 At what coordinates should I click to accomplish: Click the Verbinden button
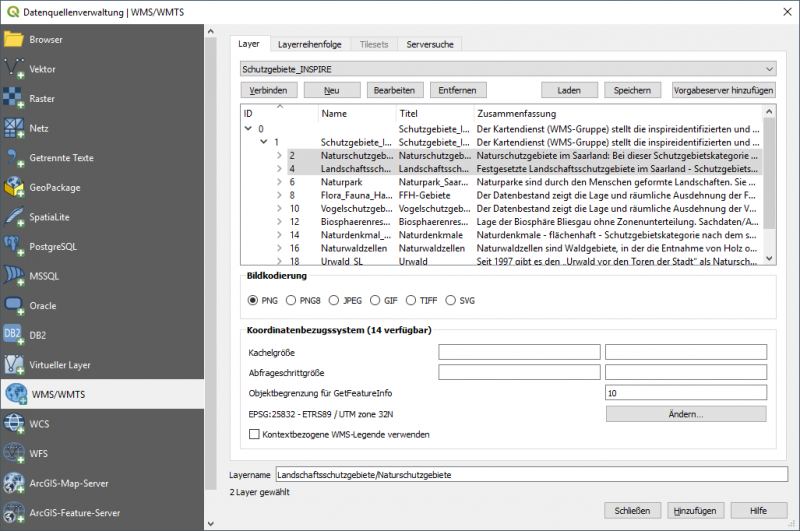pos(268,90)
